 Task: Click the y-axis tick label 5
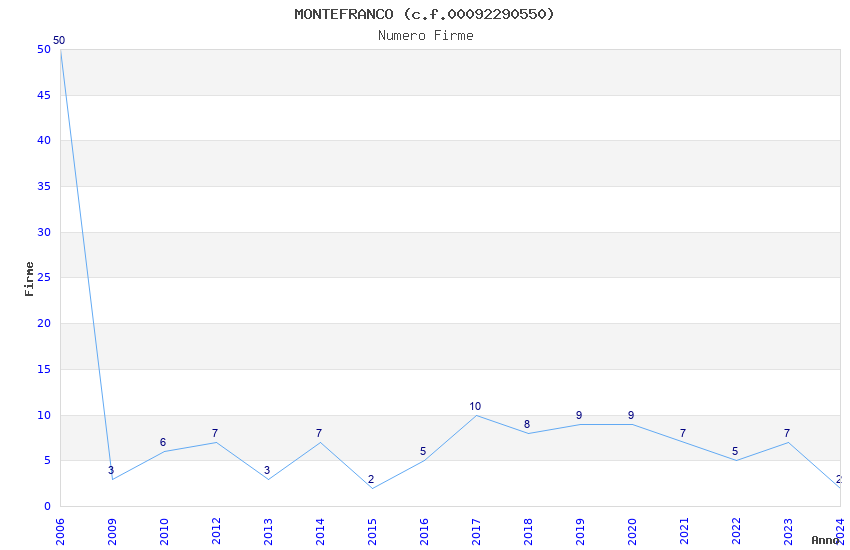47,461
